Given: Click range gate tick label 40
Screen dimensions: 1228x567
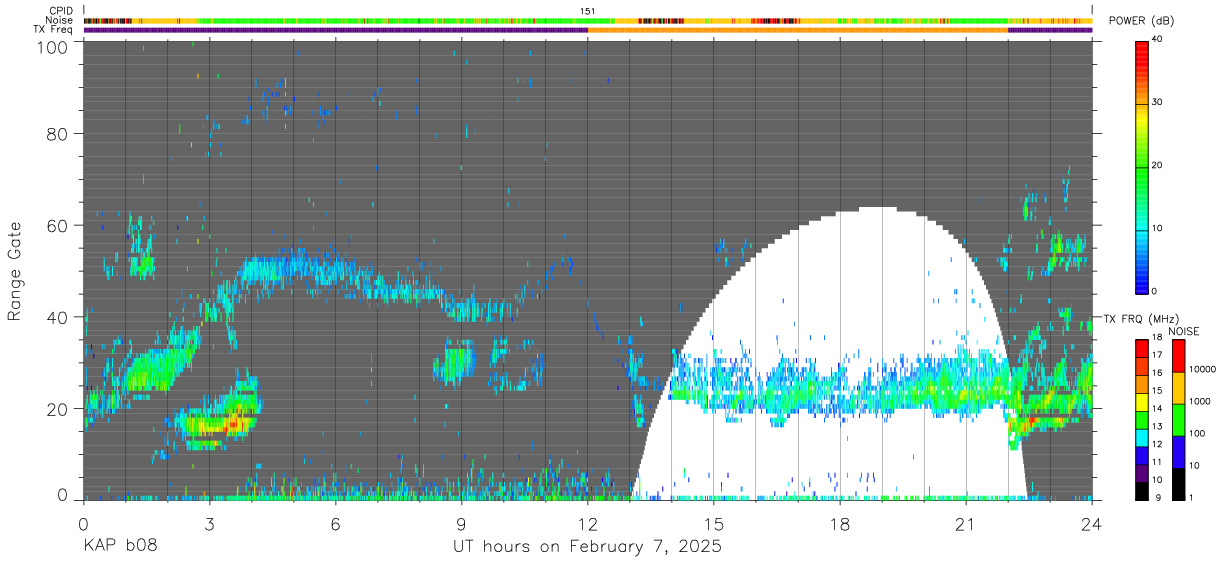Looking at the screenshot, I should click(57, 318).
